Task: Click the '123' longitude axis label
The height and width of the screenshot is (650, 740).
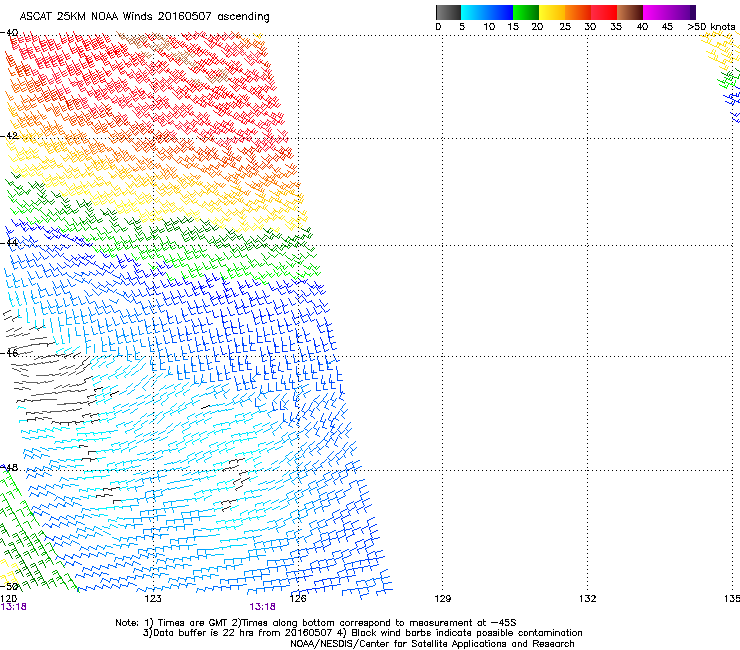Action: tap(153, 599)
